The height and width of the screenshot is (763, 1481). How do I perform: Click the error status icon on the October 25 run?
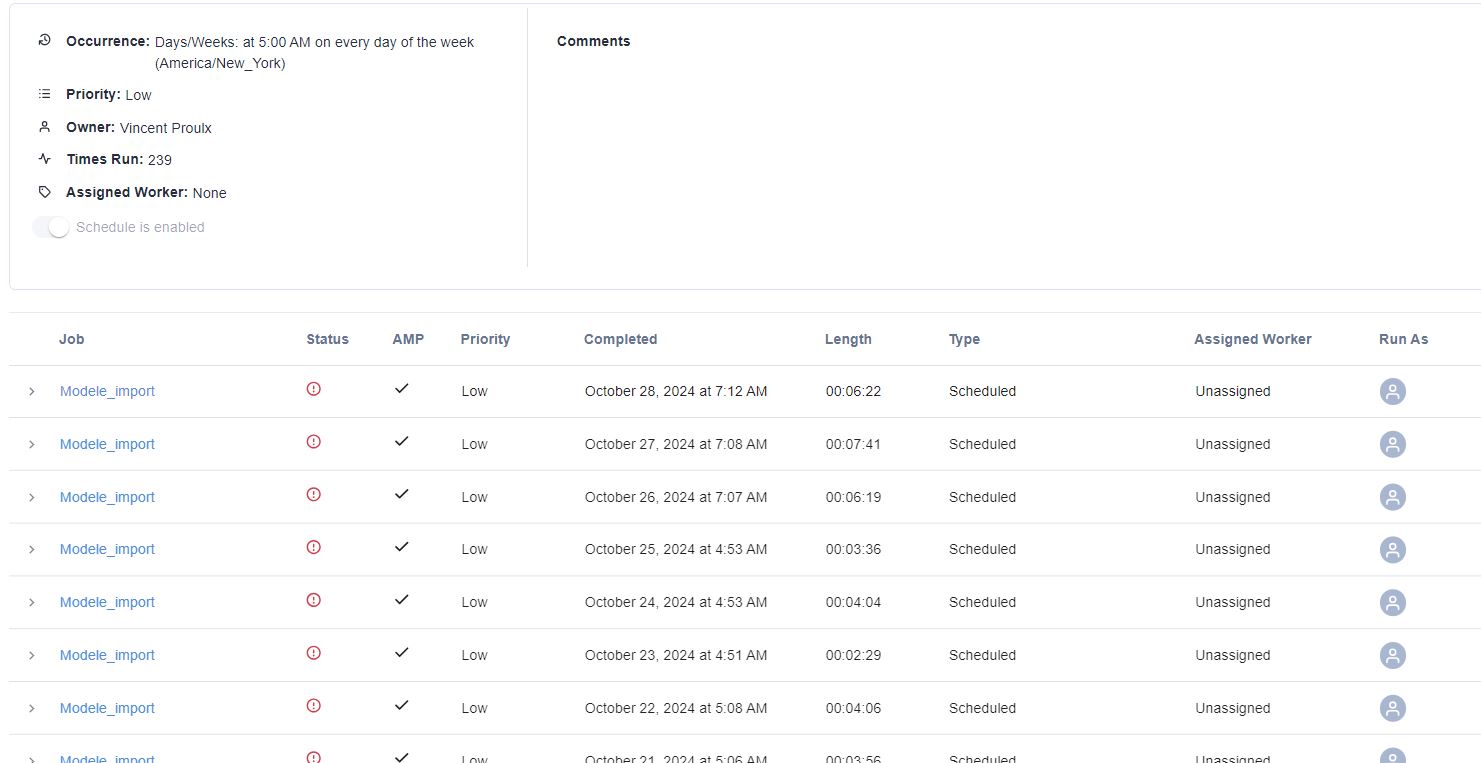313,547
